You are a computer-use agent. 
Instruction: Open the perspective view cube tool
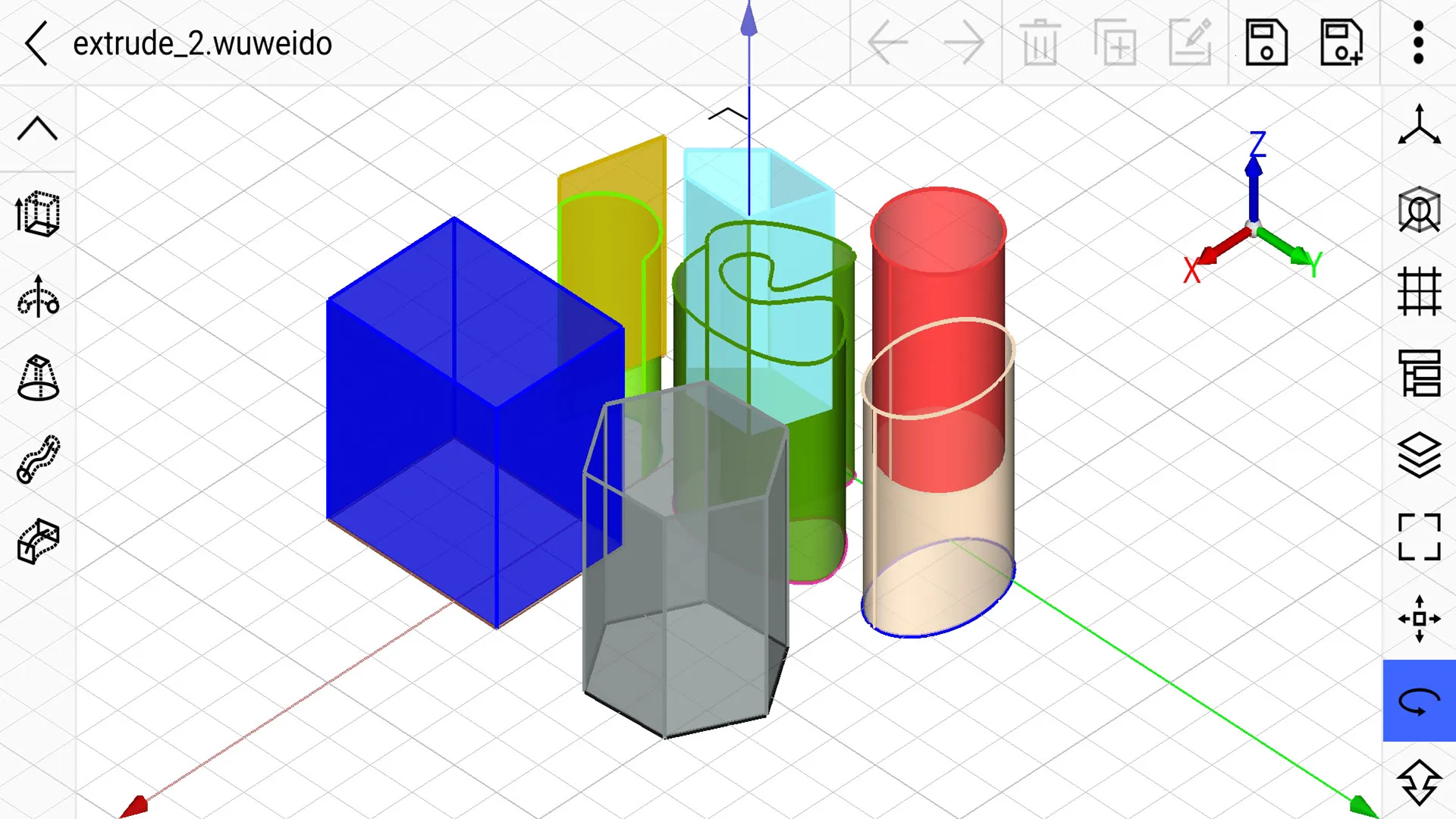[x=1420, y=213]
